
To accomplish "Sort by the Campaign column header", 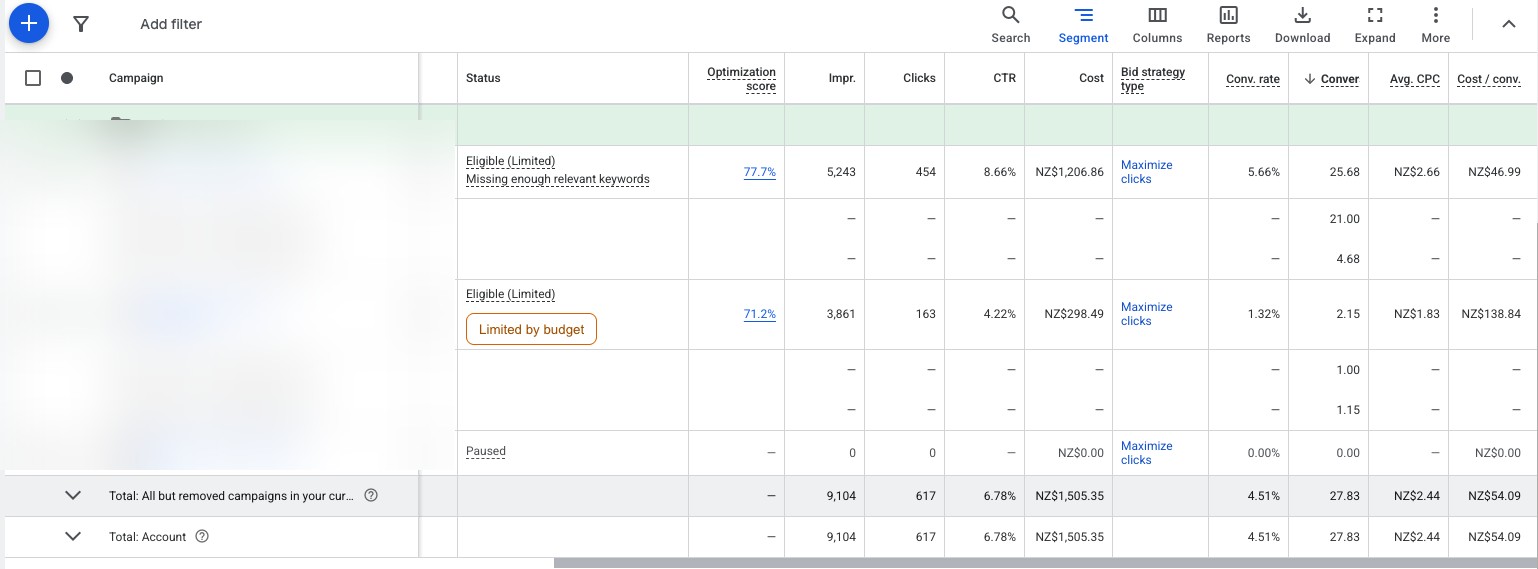I will 136,78.
